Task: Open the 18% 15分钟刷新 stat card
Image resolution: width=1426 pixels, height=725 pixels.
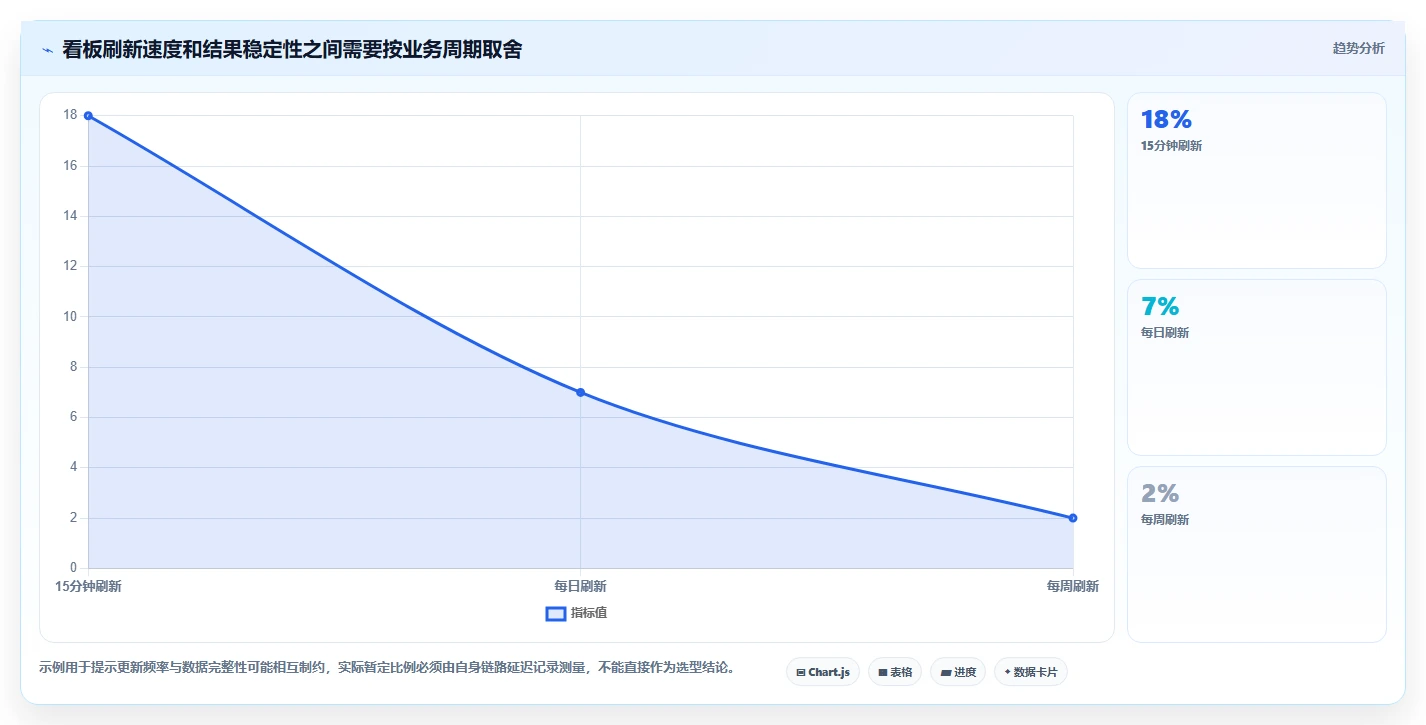Action: tap(1257, 181)
